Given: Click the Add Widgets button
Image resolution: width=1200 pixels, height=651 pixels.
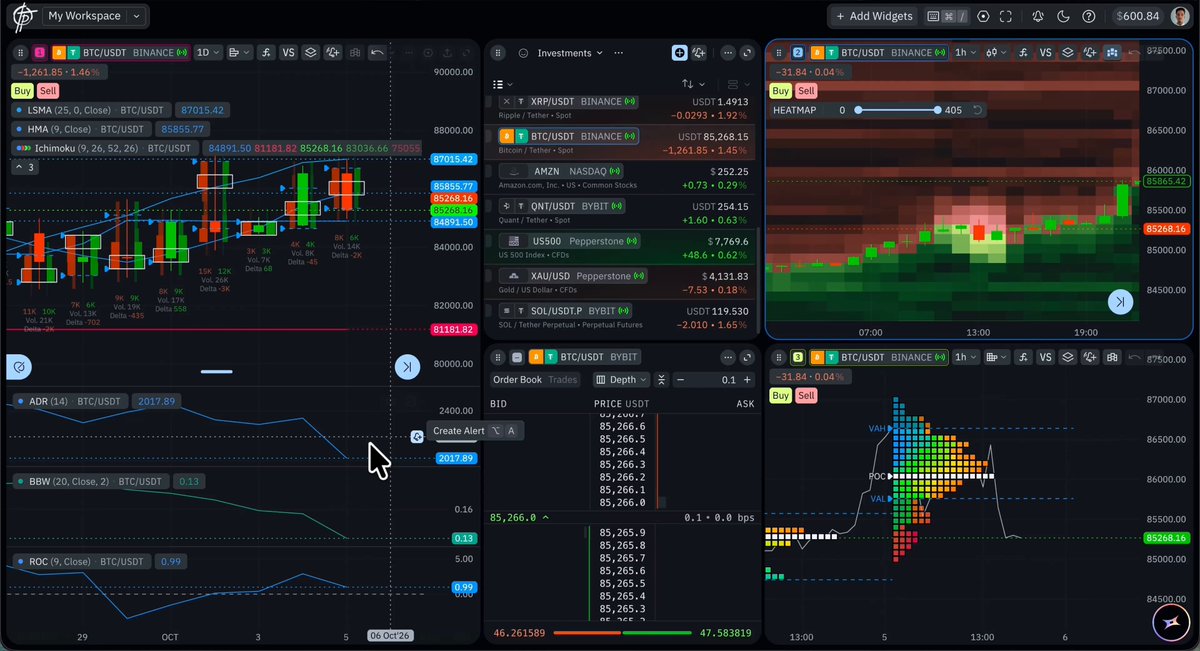Looking at the screenshot, I should click(873, 16).
